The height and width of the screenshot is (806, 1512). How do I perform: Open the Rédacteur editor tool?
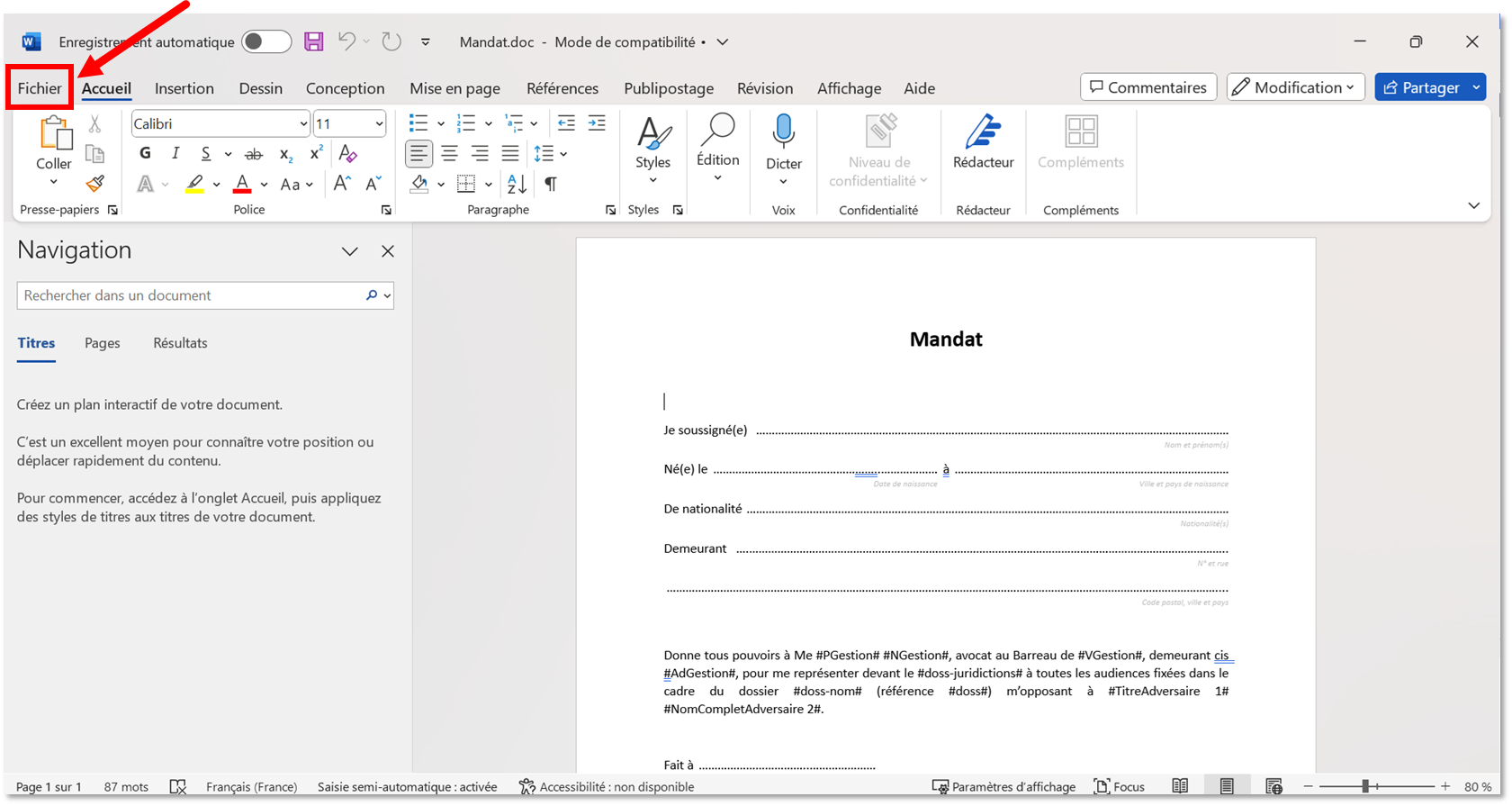point(984,142)
